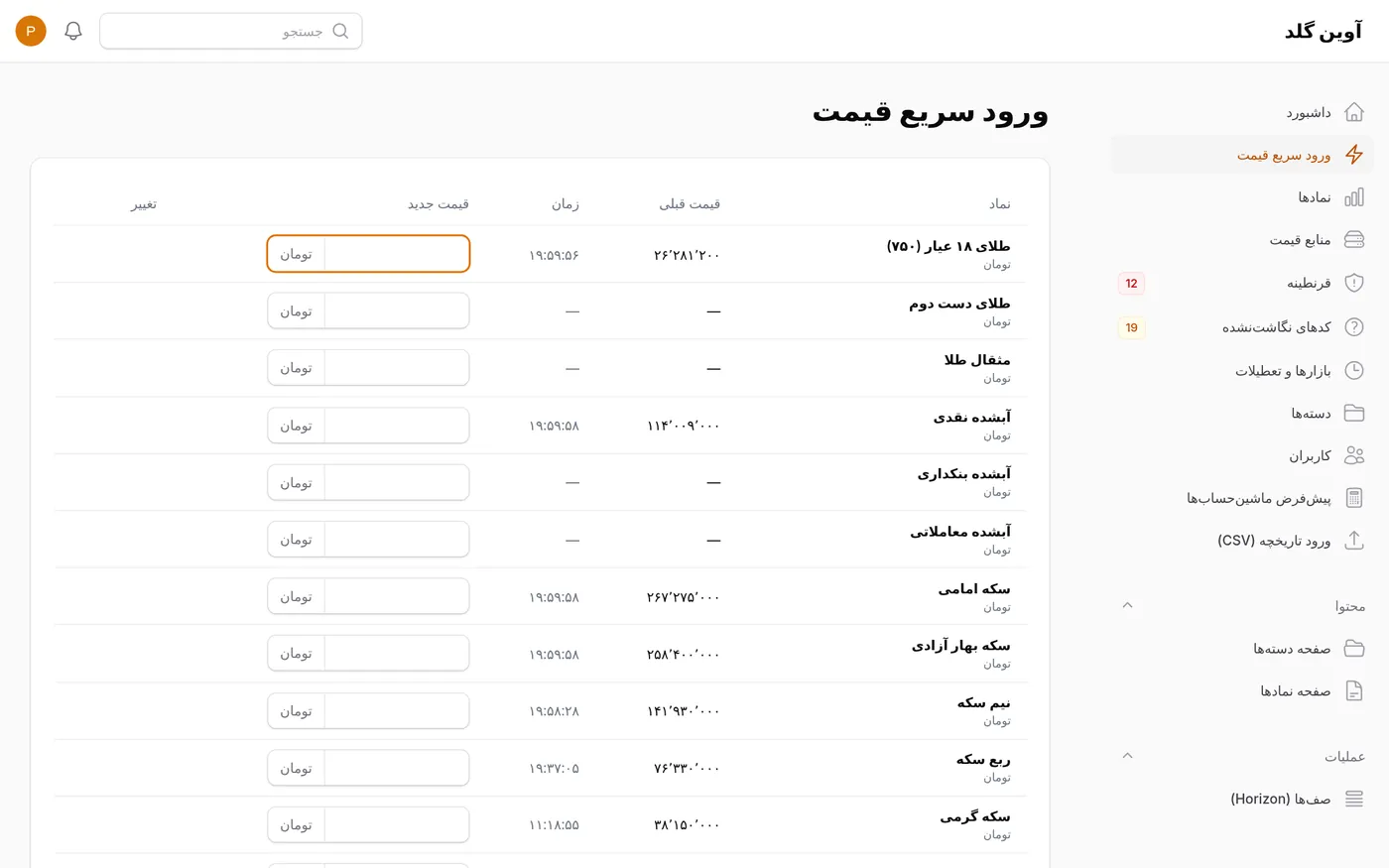Open the صف‌ها (Horizon) queue icon
Image resolution: width=1389 pixels, height=868 pixels.
tap(1353, 799)
